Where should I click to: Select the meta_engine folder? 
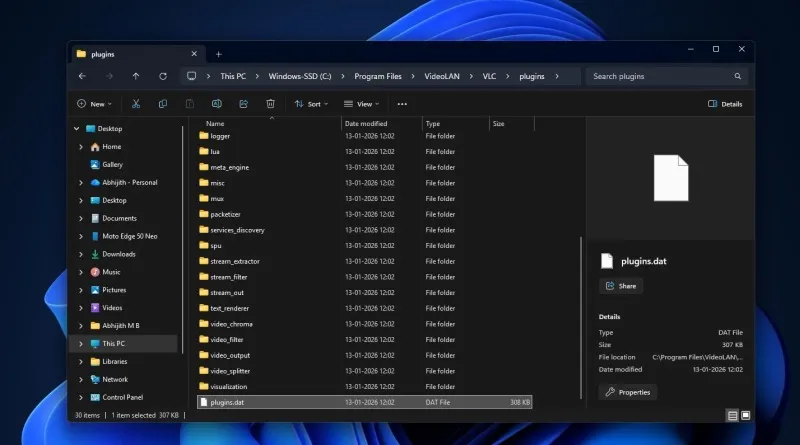click(x=365, y=167)
